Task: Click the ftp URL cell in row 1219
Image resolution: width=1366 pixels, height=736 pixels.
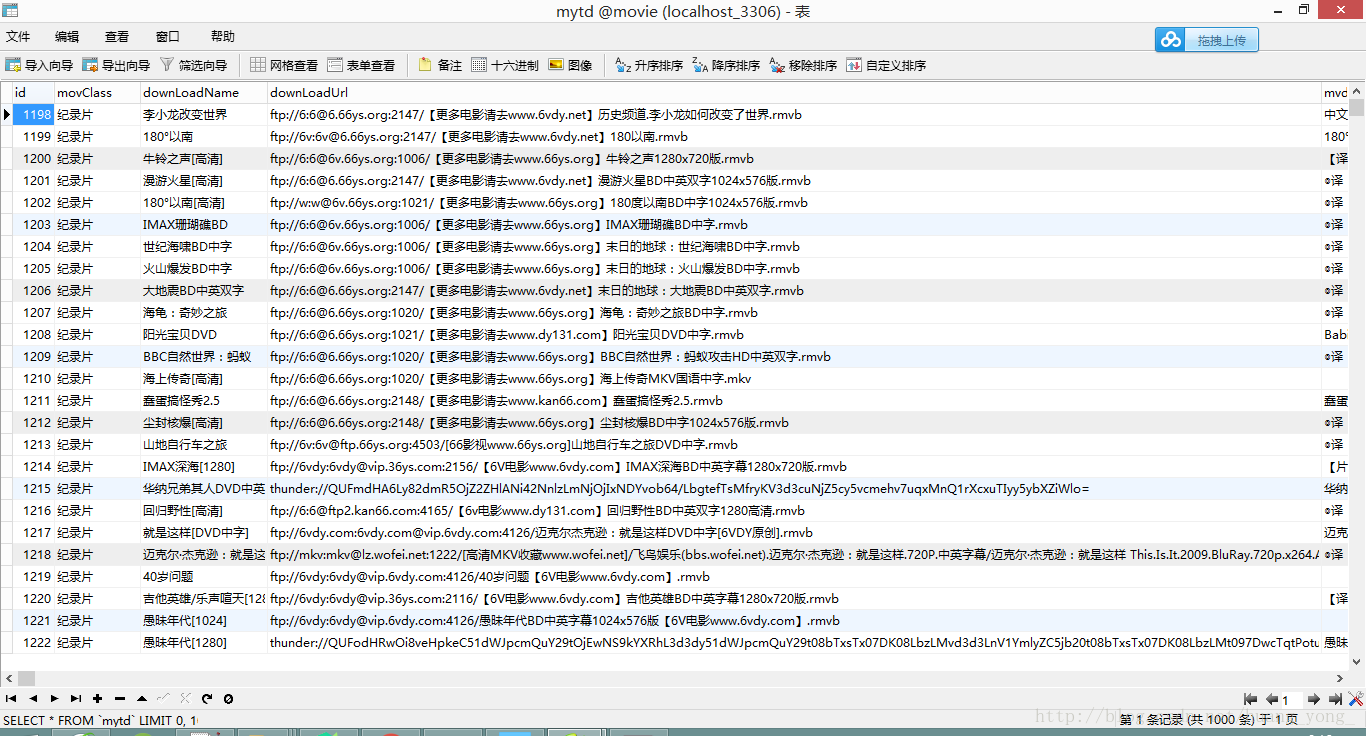Action: point(794,576)
